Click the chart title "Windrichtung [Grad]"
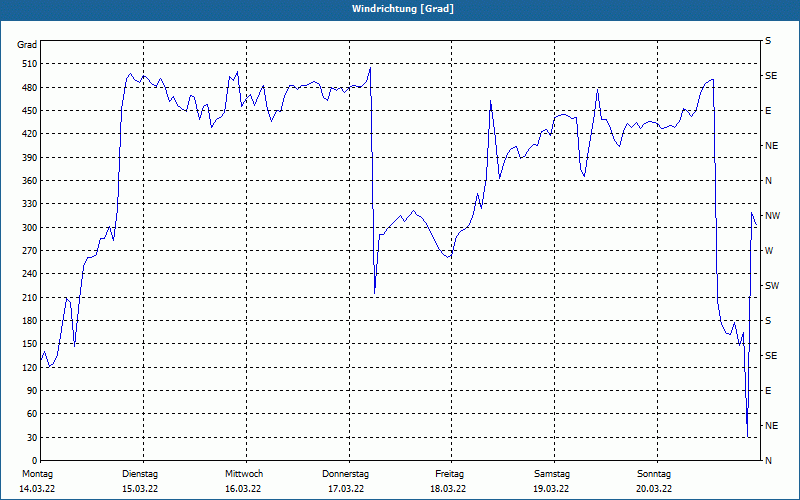The width and height of the screenshot is (800, 500). click(x=403, y=9)
